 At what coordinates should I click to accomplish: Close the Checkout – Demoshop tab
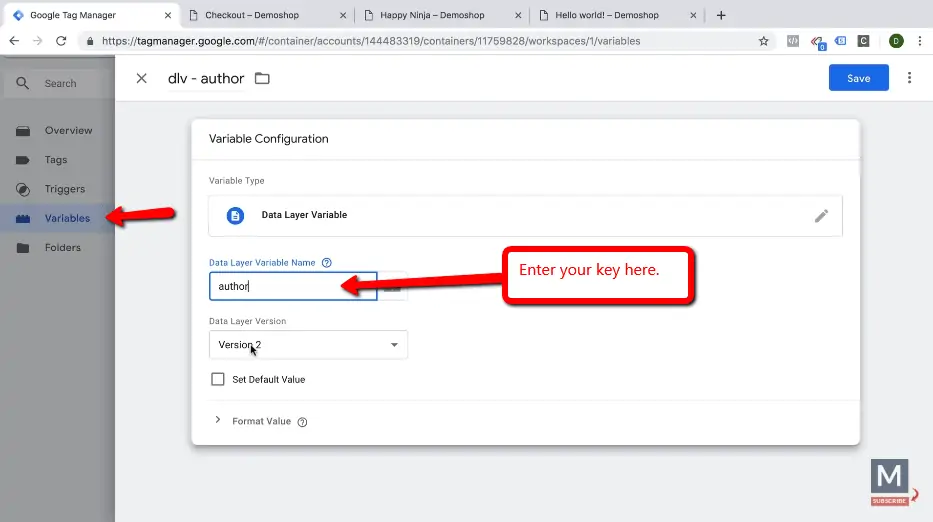pyautogui.click(x=343, y=15)
